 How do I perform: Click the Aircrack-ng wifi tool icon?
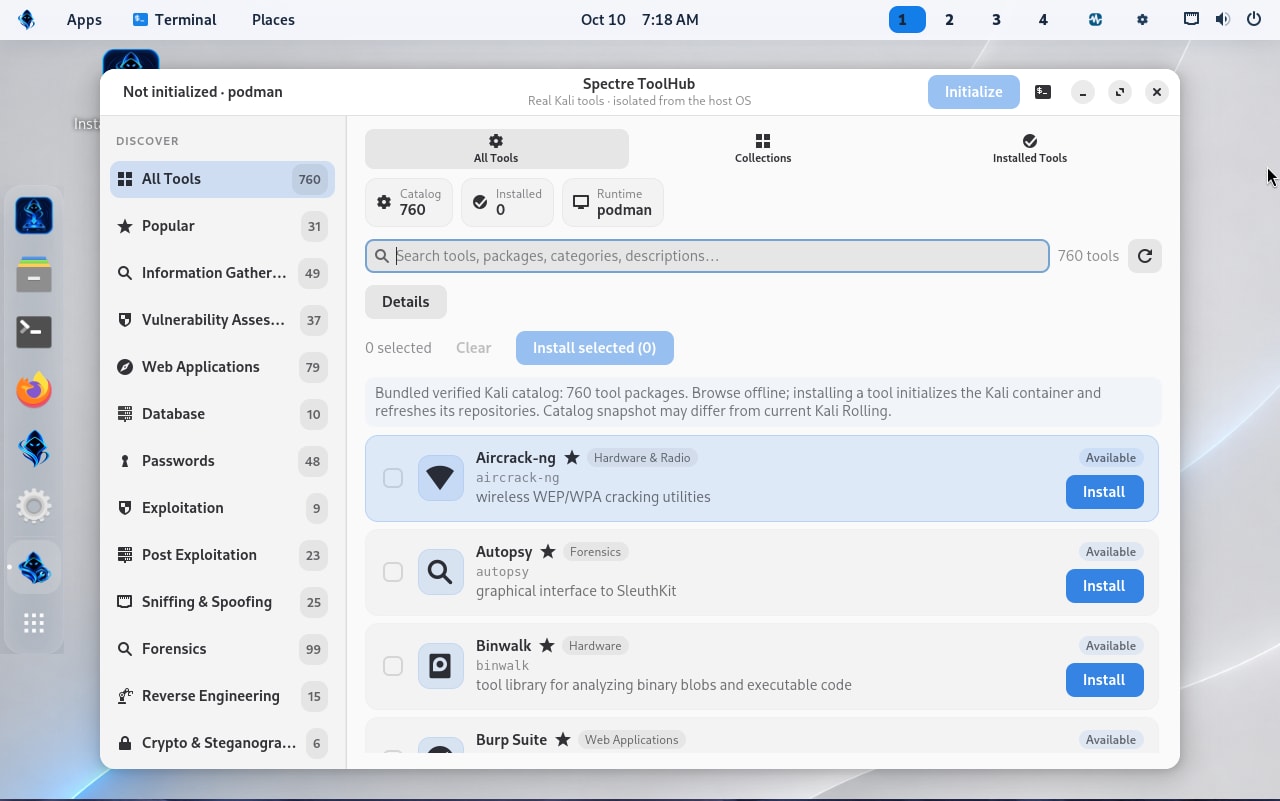[440, 478]
